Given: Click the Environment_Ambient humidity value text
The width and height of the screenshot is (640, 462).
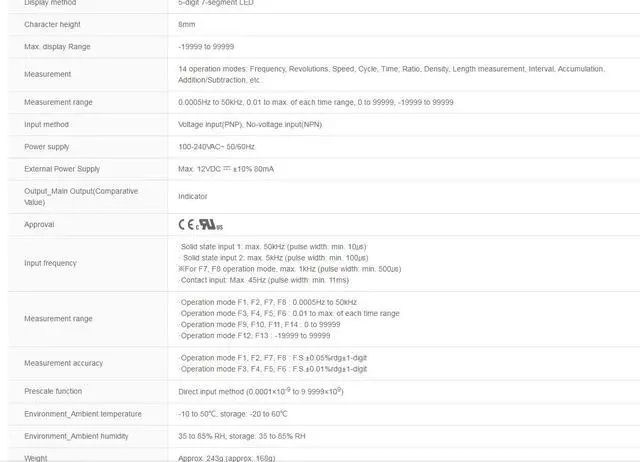Looking at the screenshot, I should tap(242, 436).
